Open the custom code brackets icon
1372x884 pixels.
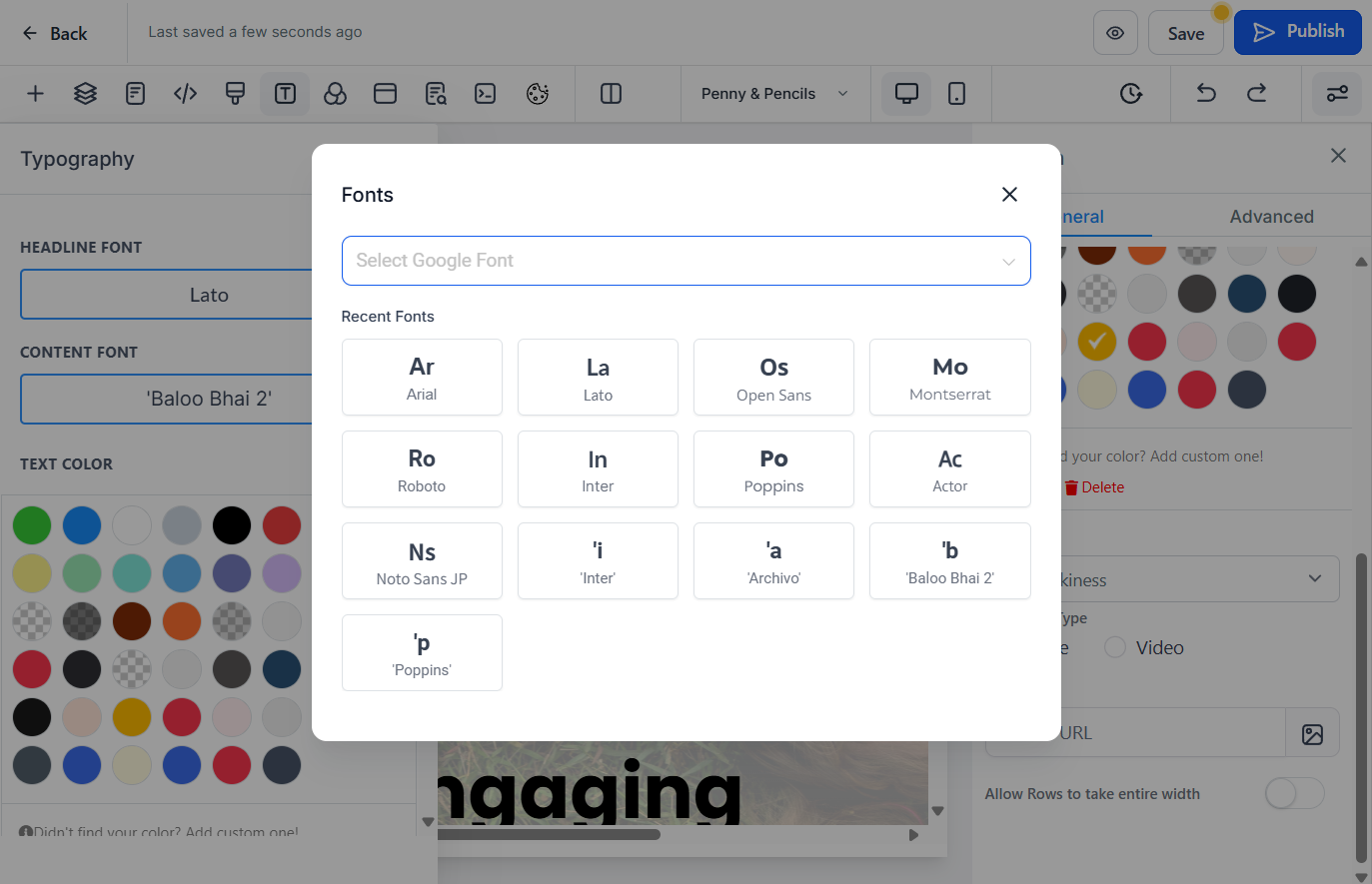point(185,94)
